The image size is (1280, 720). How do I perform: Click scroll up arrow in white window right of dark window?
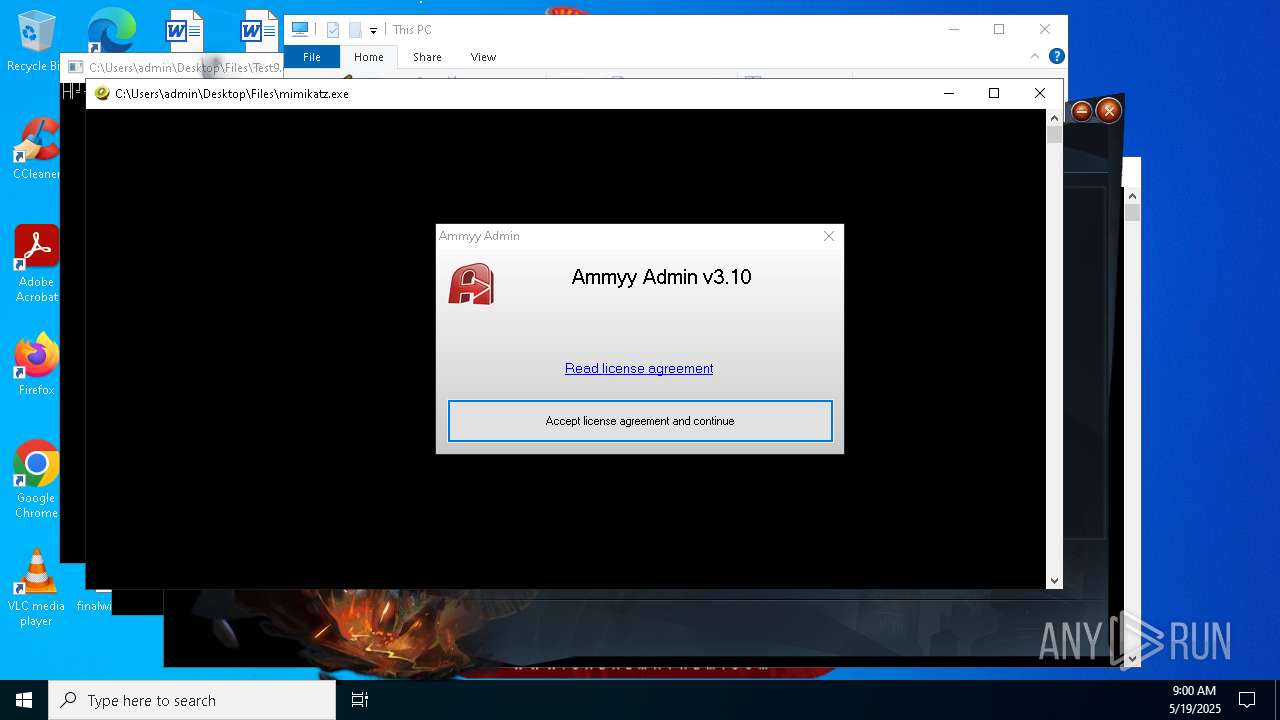tap(1132, 196)
